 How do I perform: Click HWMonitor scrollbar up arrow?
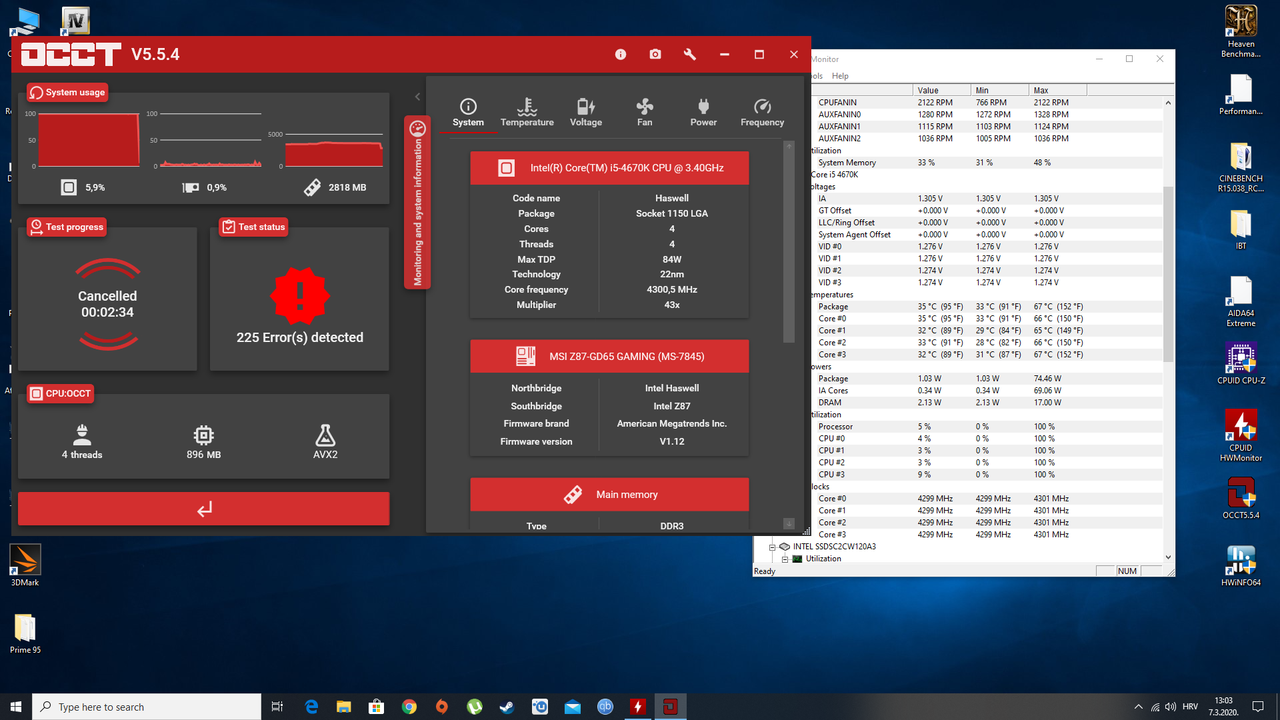1168,102
